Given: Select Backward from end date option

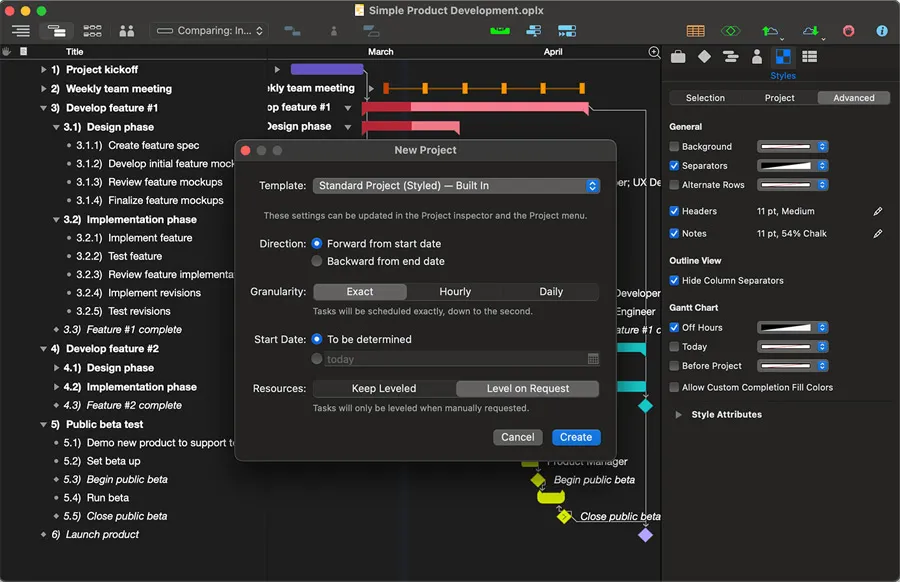Looking at the screenshot, I should [x=317, y=262].
